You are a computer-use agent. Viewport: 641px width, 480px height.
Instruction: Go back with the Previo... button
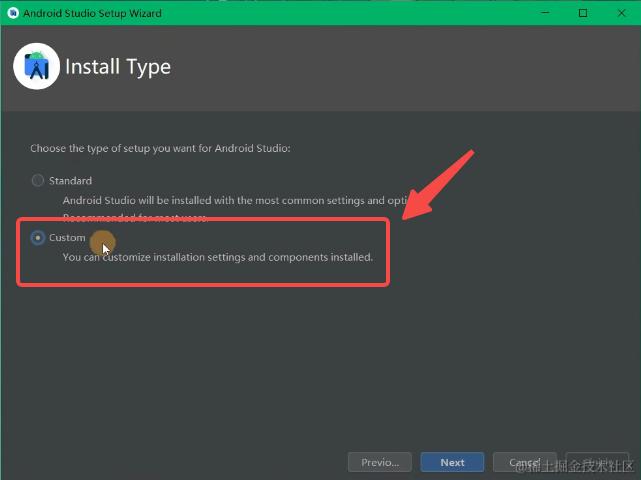pos(380,462)
